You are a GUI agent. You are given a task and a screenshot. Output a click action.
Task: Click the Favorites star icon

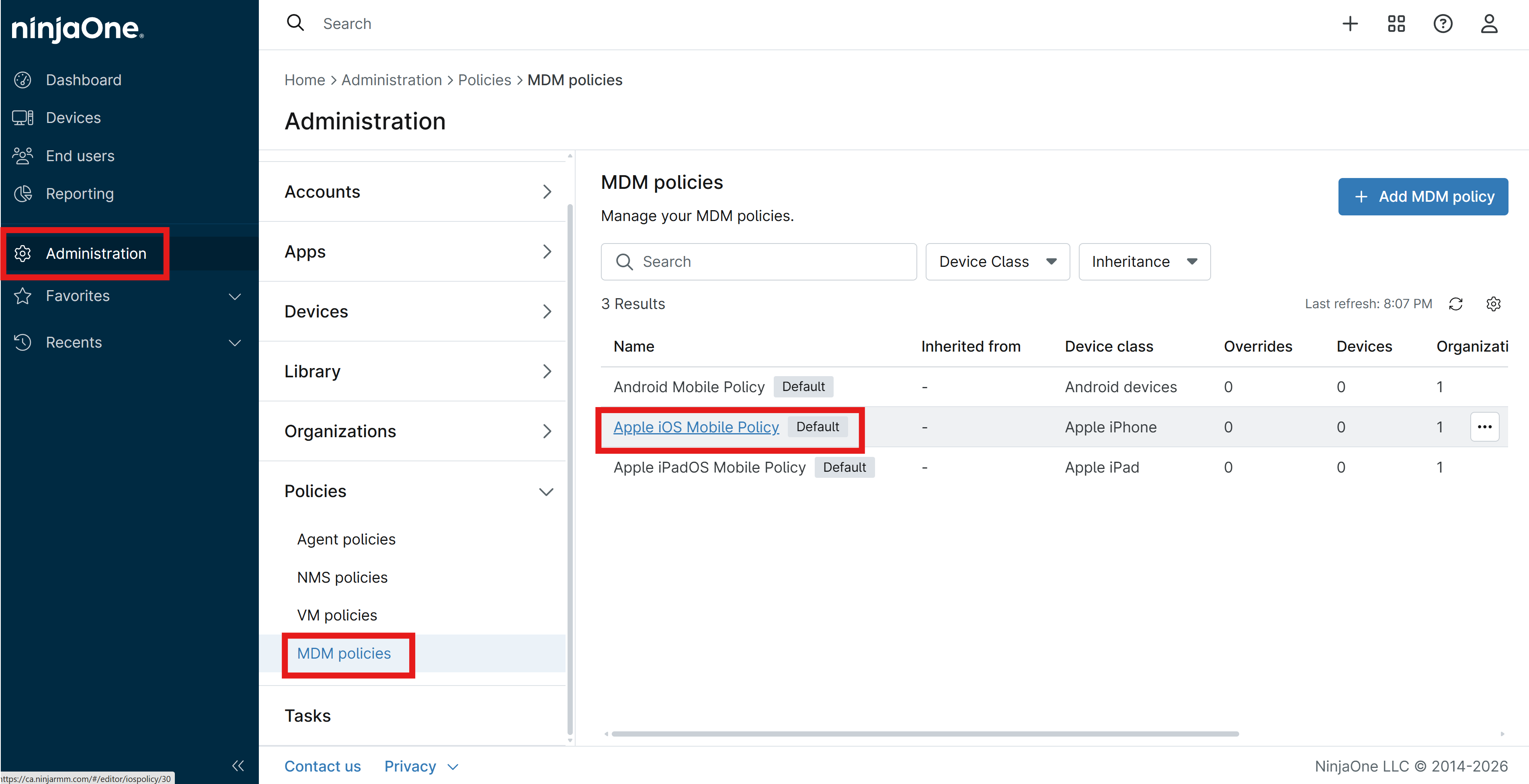pyautogui.click(x=23, y=296)
